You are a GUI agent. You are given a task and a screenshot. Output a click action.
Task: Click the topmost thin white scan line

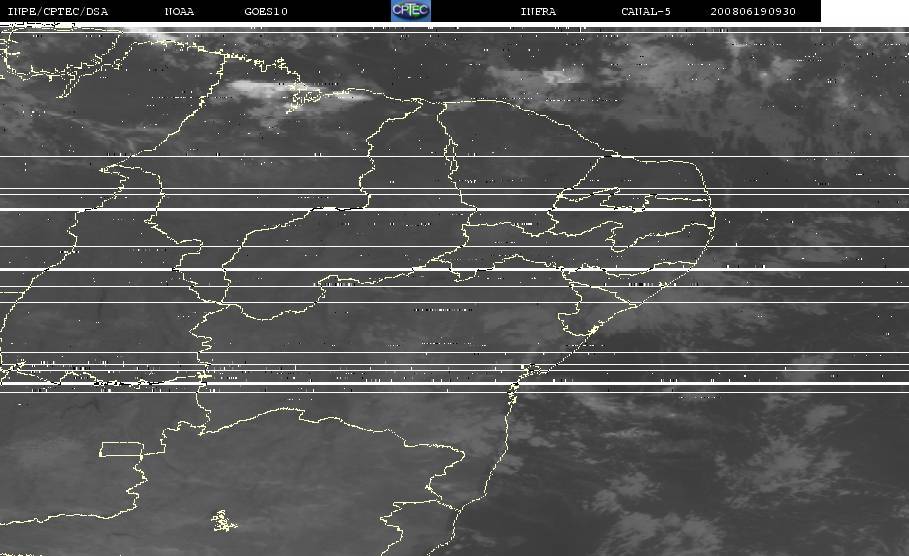click(454, 32)
